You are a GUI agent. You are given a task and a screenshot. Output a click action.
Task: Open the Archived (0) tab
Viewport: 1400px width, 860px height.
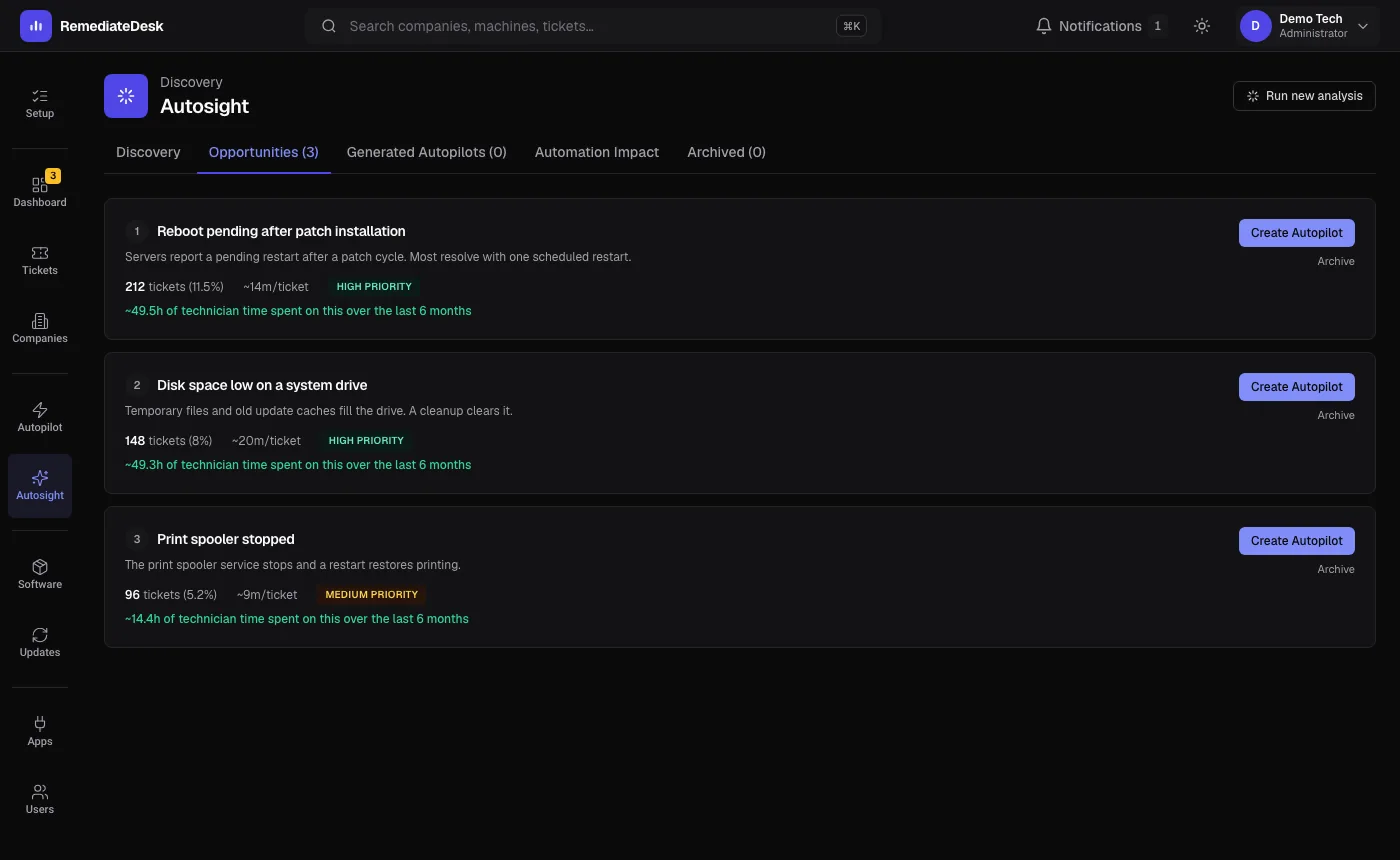point(726,152)
